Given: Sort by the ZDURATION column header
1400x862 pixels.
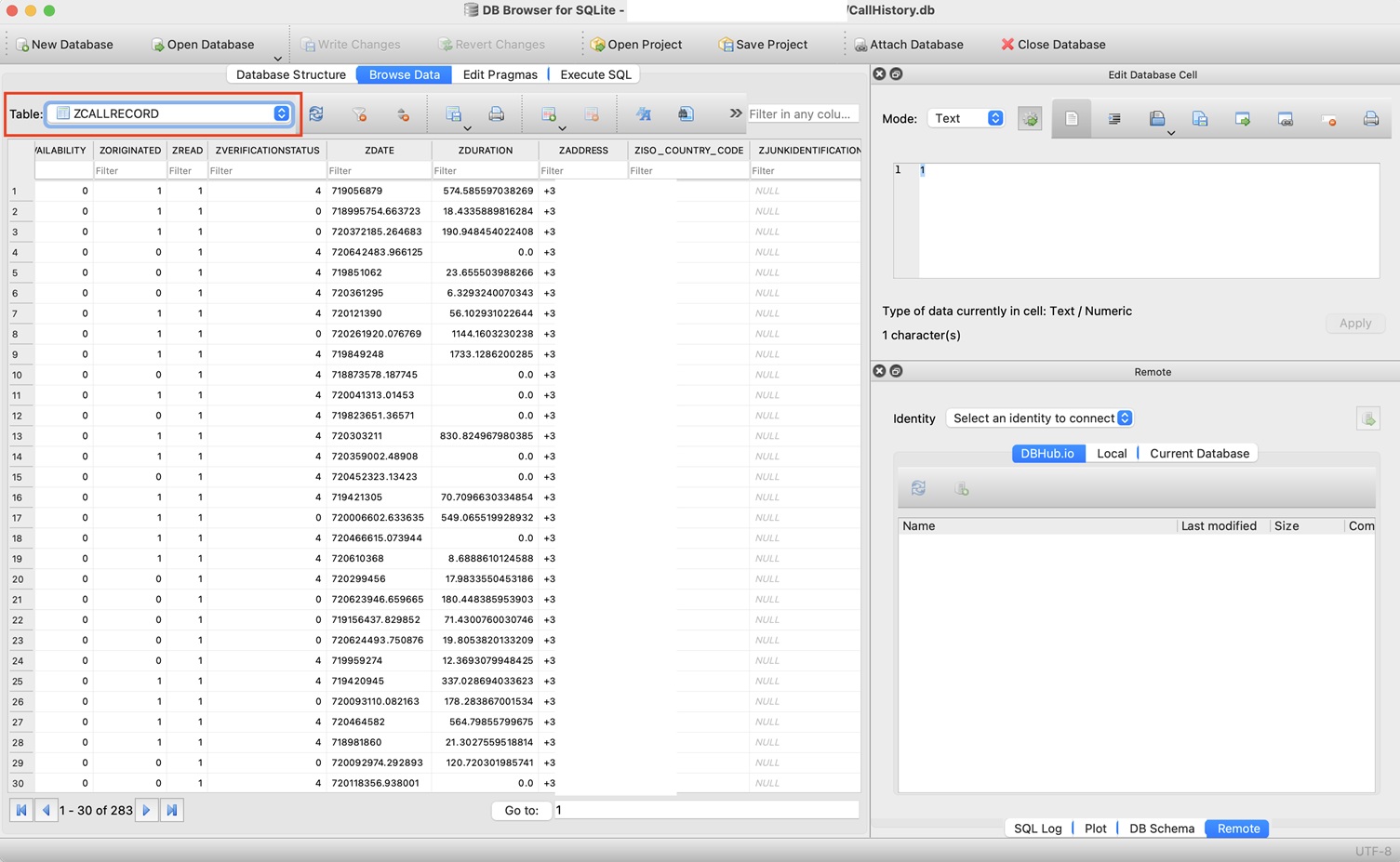Looking at the screenshot, I should click(x=486, y=150).
